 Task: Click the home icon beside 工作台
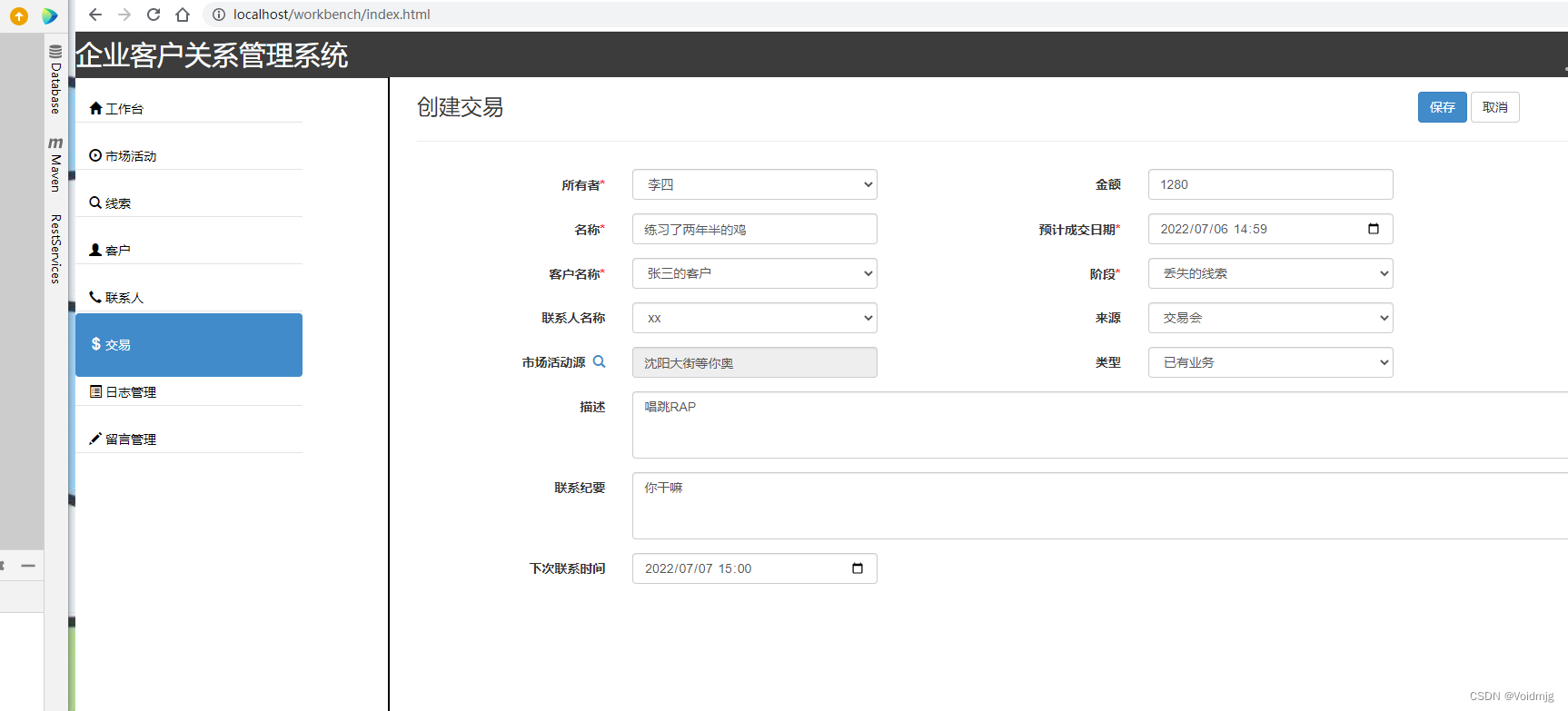tap(95, 108)
